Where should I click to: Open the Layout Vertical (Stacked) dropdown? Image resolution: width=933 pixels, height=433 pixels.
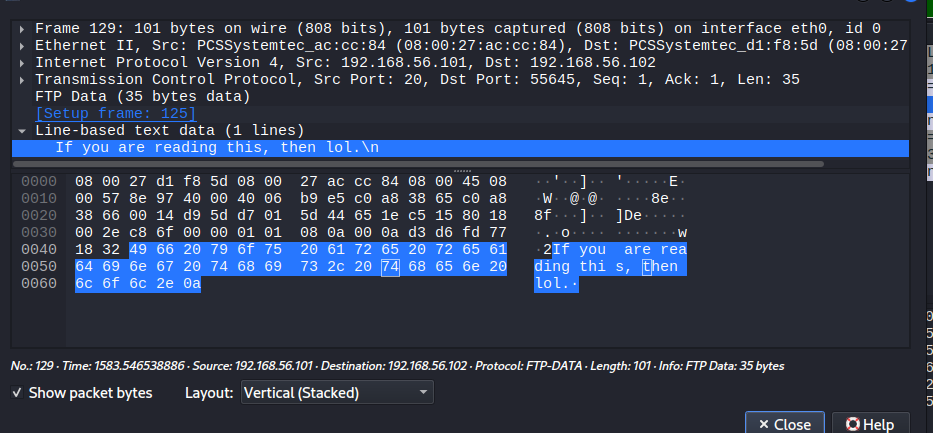336,393
